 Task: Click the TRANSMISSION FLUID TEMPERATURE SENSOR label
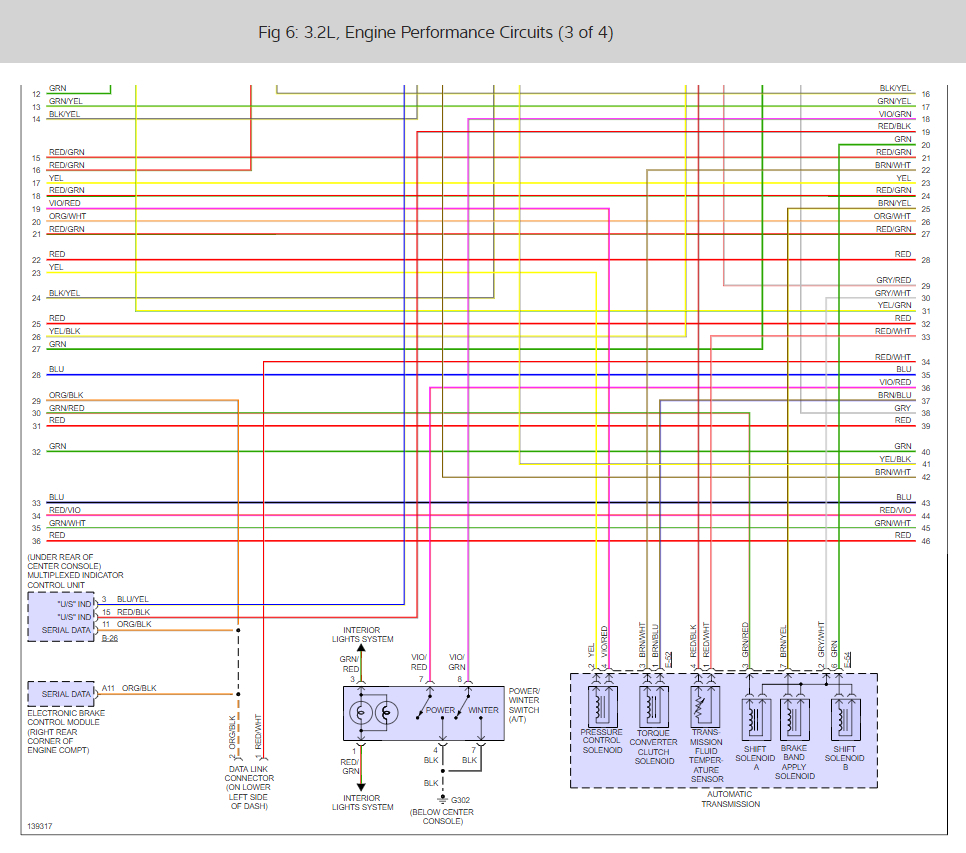tap(706, 756)
